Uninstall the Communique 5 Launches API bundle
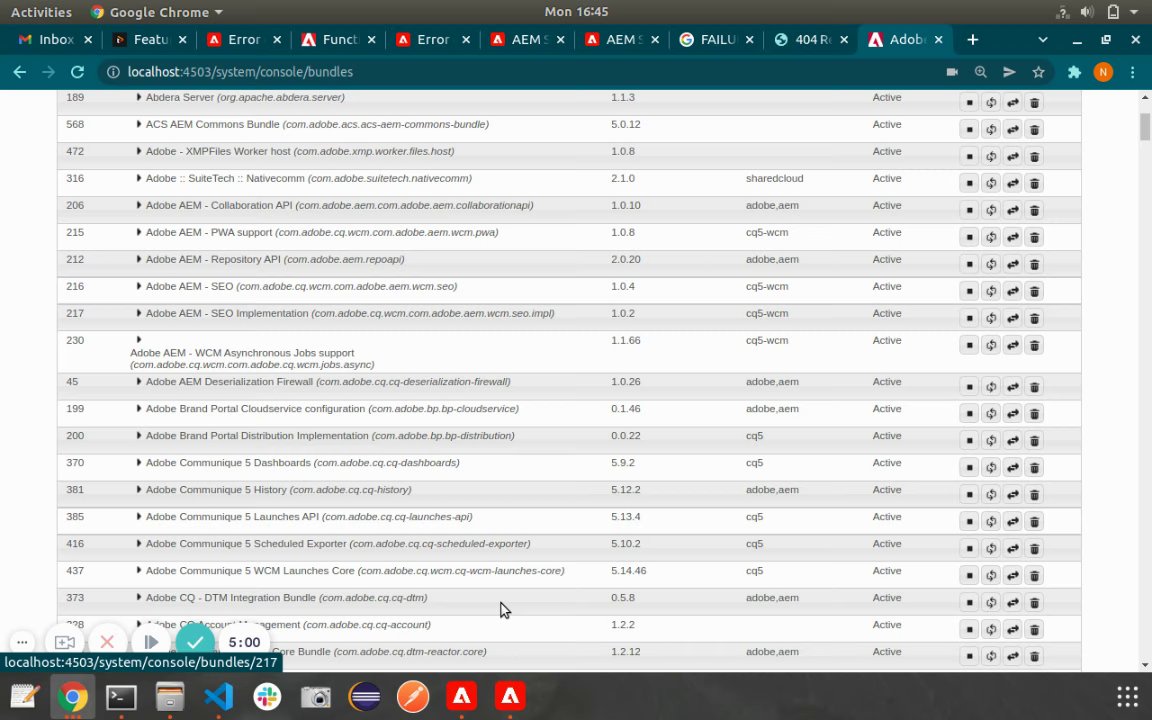 (1034, 522)
